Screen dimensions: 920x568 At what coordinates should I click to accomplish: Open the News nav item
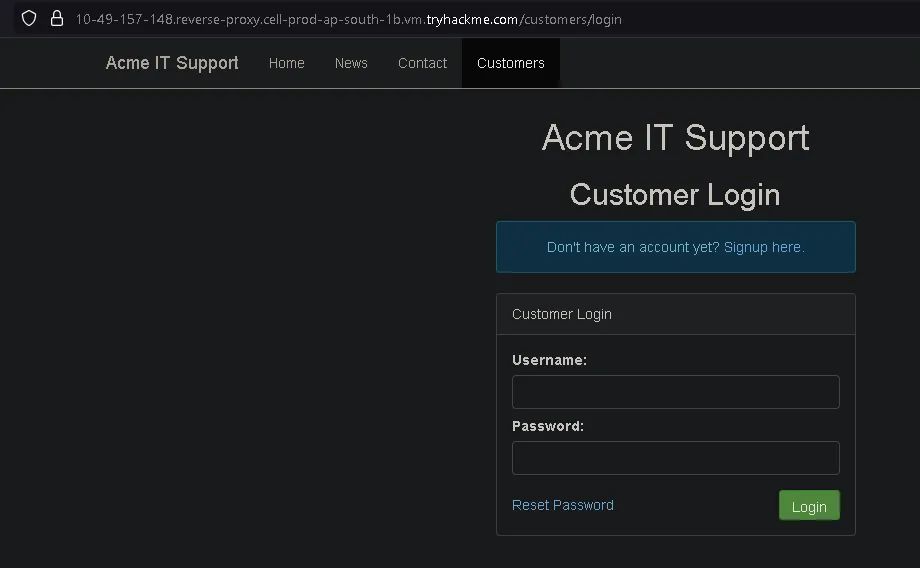tap(351, 63)
